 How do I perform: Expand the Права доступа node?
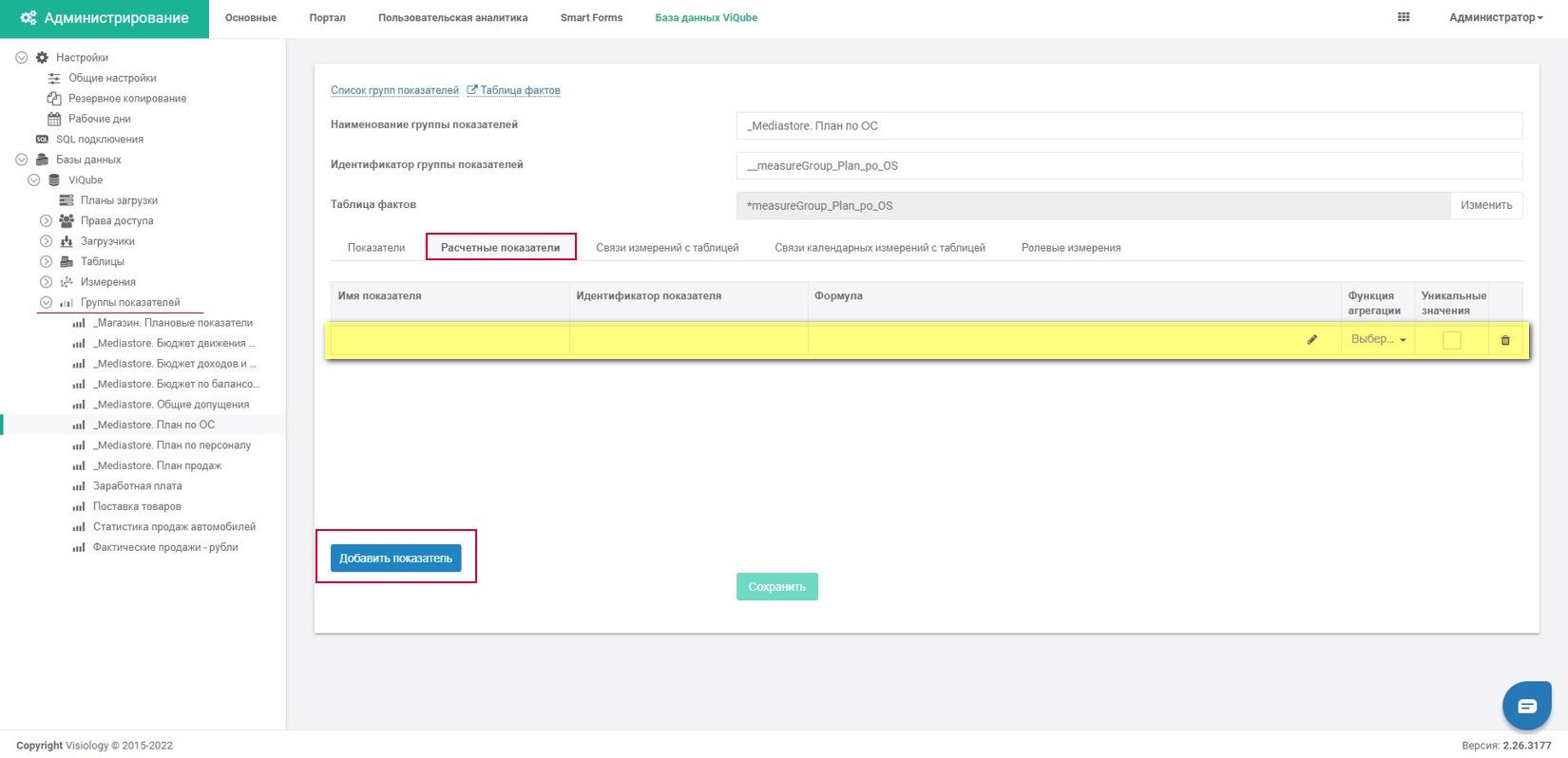[x=46, y=220]
